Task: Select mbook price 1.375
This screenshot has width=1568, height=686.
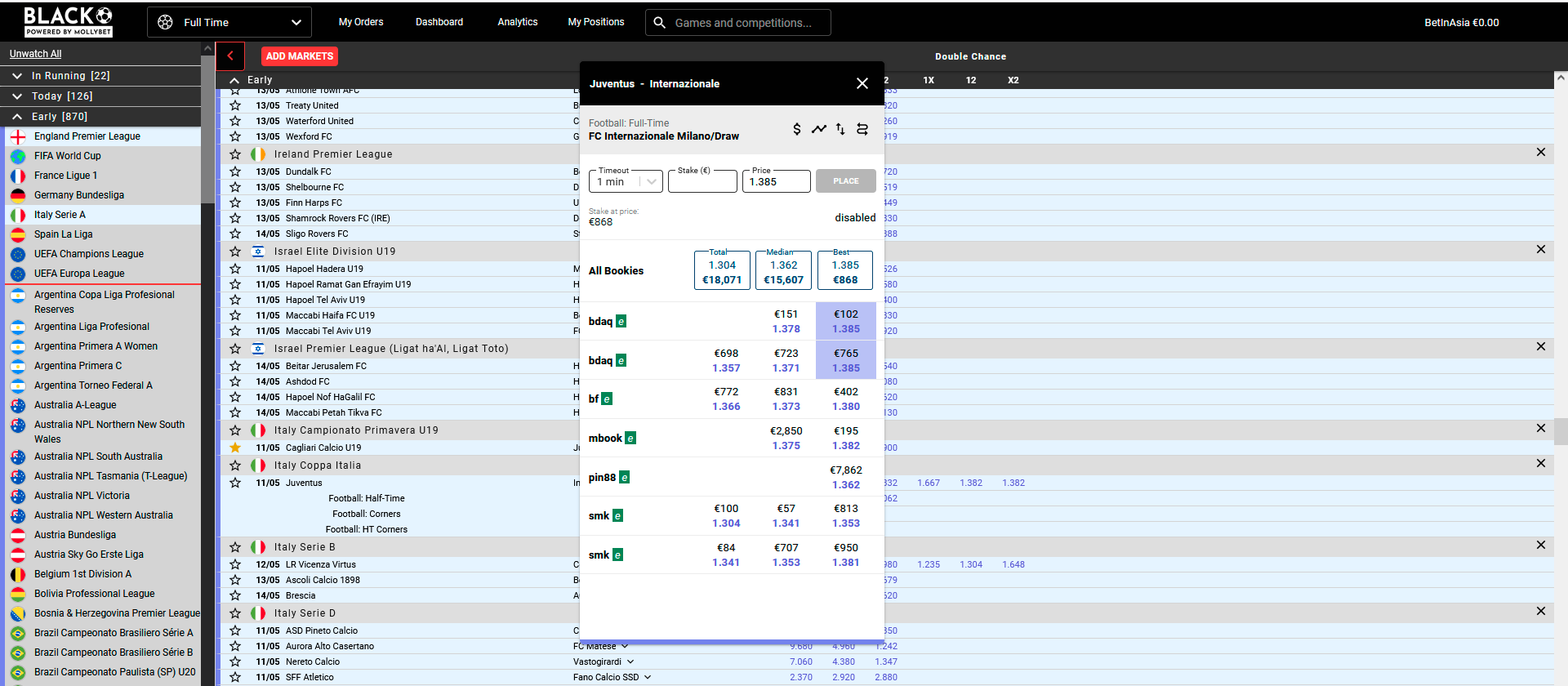Action: pos(786,438)
